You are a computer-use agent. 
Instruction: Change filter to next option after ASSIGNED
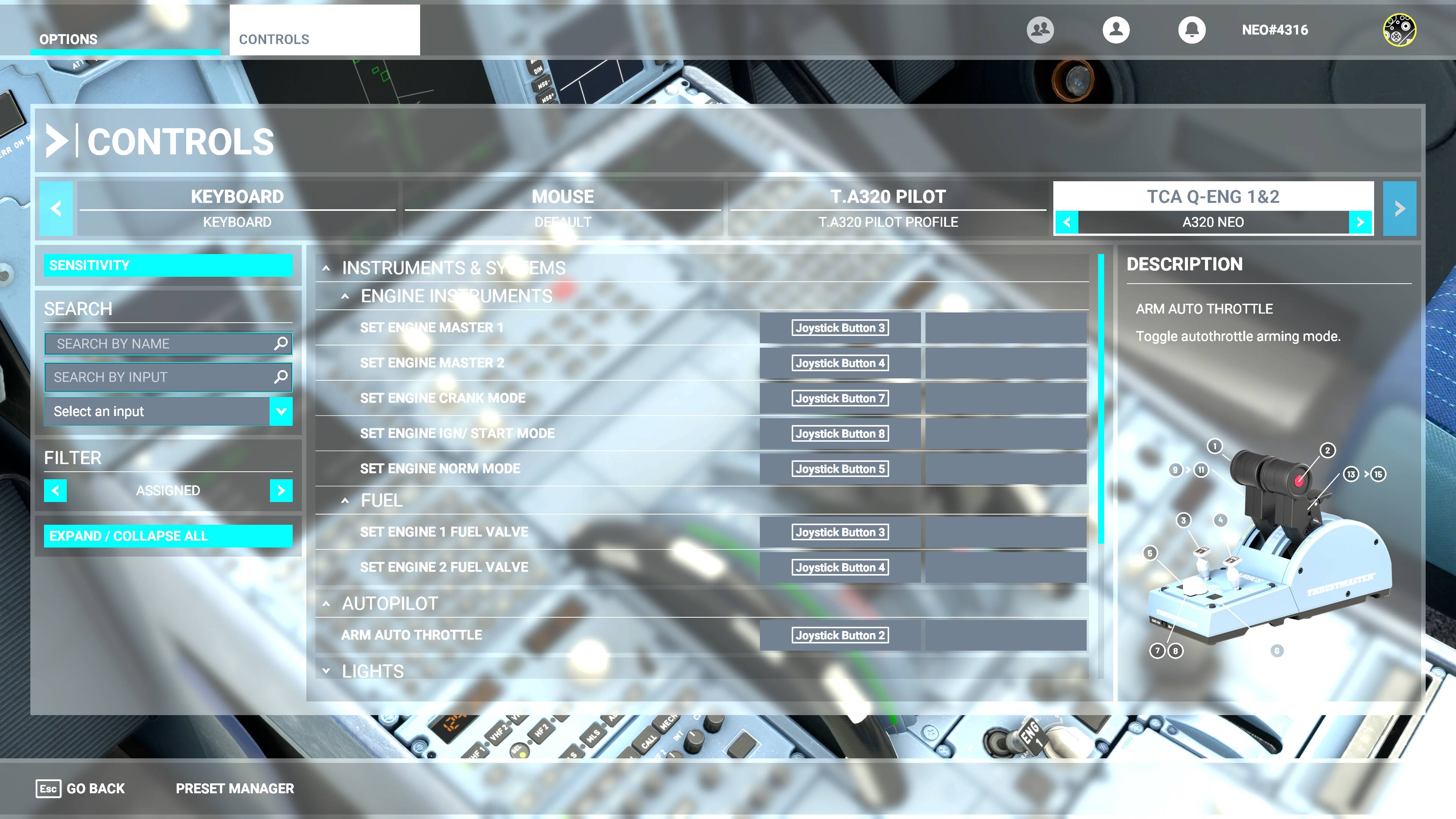click(x=281, y=491)
